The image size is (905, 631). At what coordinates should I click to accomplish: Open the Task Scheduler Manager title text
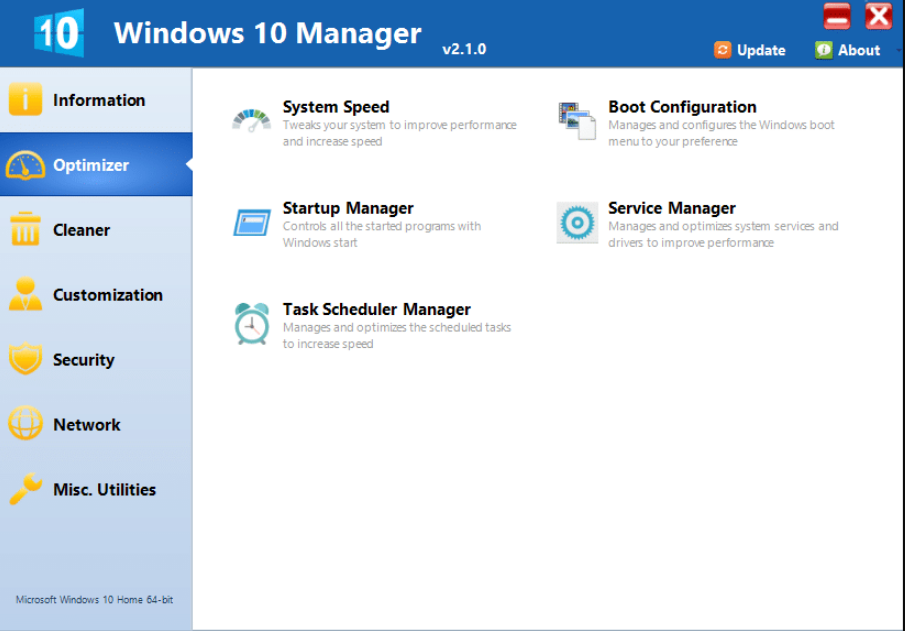(376, 309)
